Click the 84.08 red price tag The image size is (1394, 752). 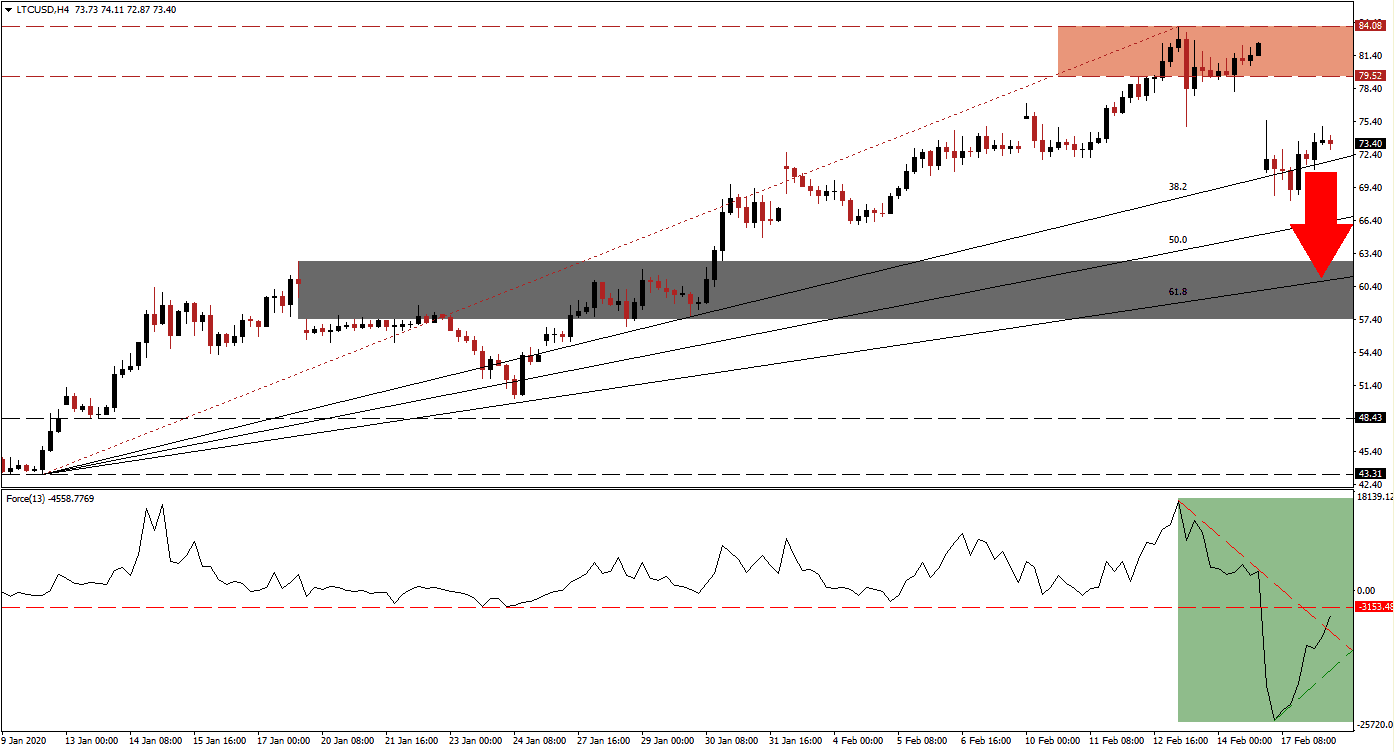[x=1369, y=26]
